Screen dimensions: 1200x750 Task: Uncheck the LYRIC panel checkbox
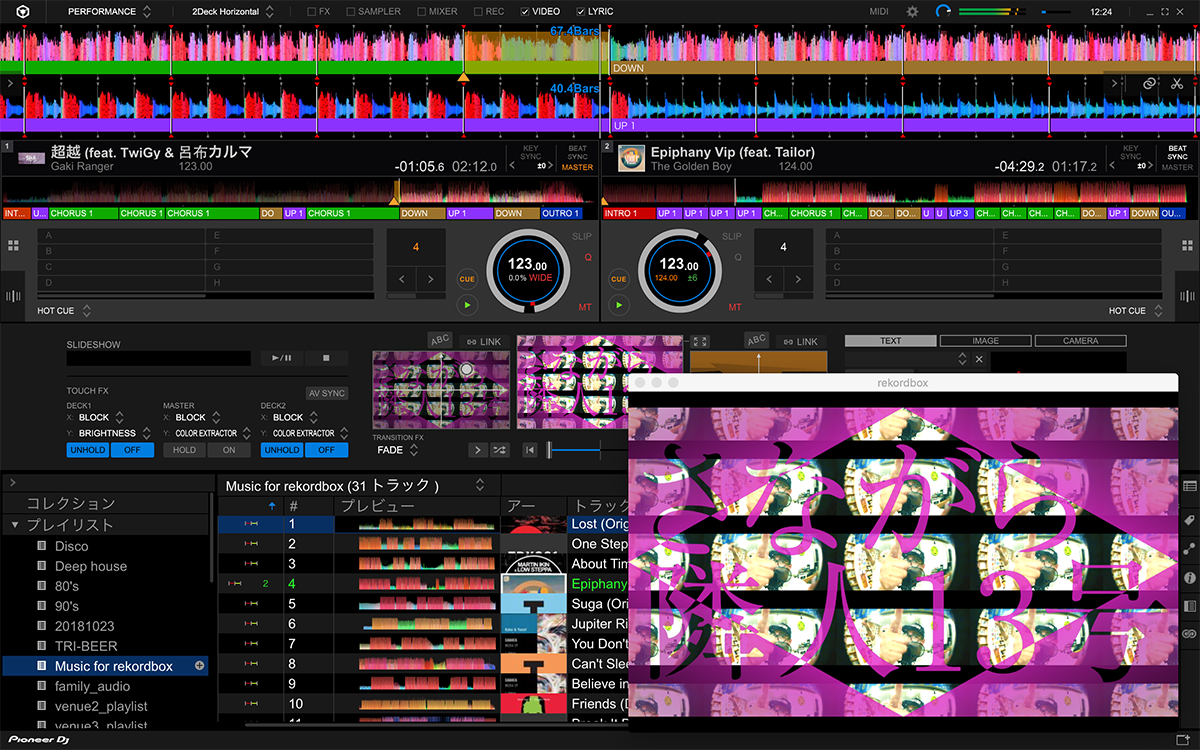581,12
